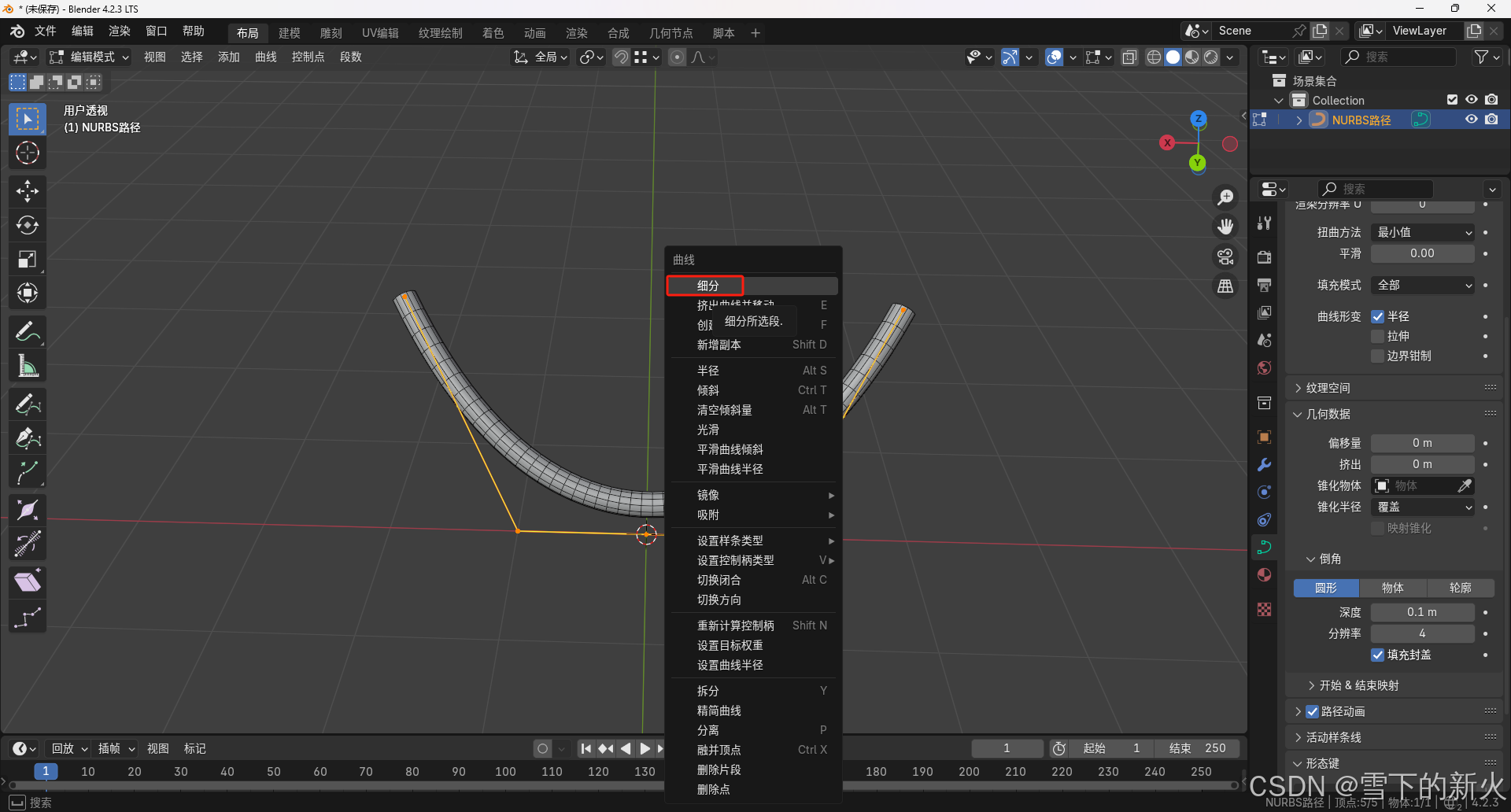Open the 扭曲方法 最小值 dropdown
The image size is (1511, 812).
coord(1422,232)
